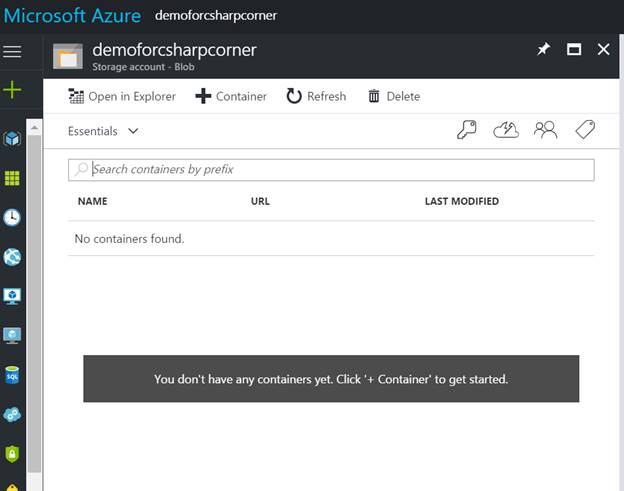Add a new Container

231,96
